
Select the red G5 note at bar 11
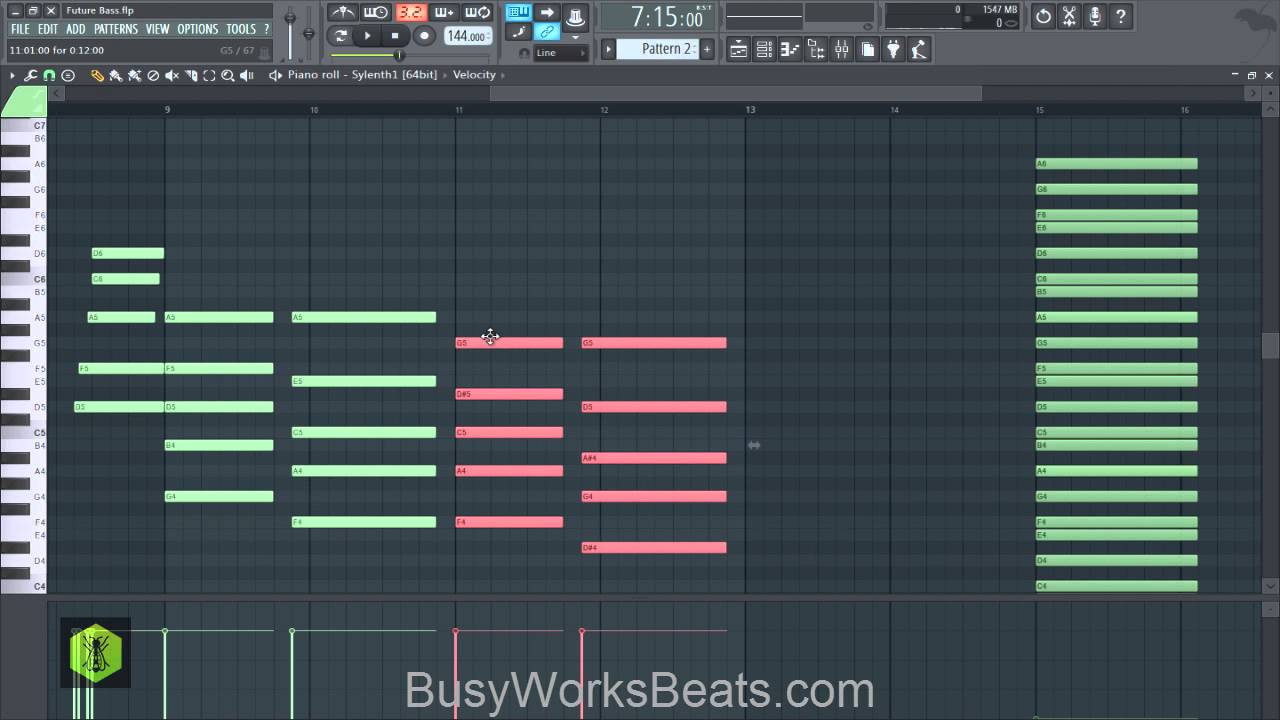coord(509,343)
